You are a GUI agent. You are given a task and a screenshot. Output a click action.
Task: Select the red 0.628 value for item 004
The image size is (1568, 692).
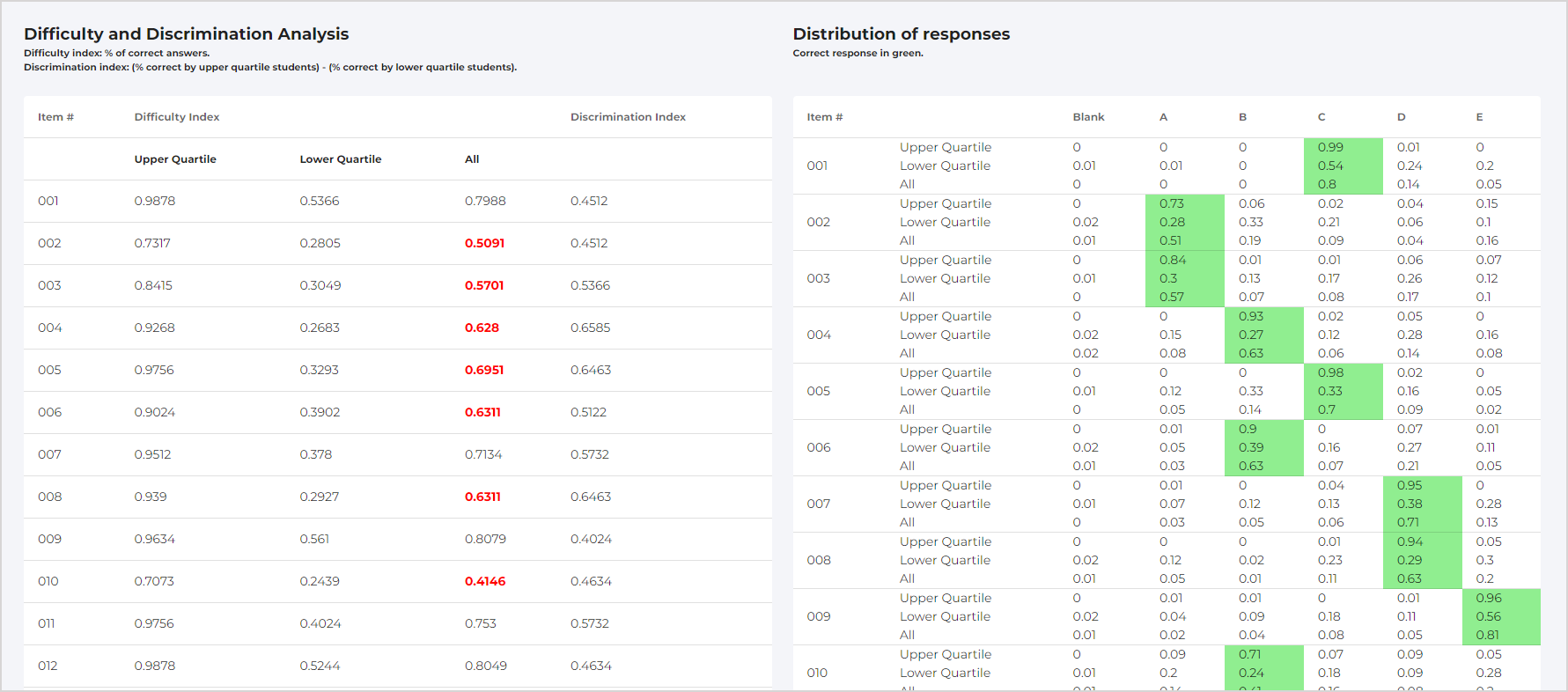pos(482,328)
